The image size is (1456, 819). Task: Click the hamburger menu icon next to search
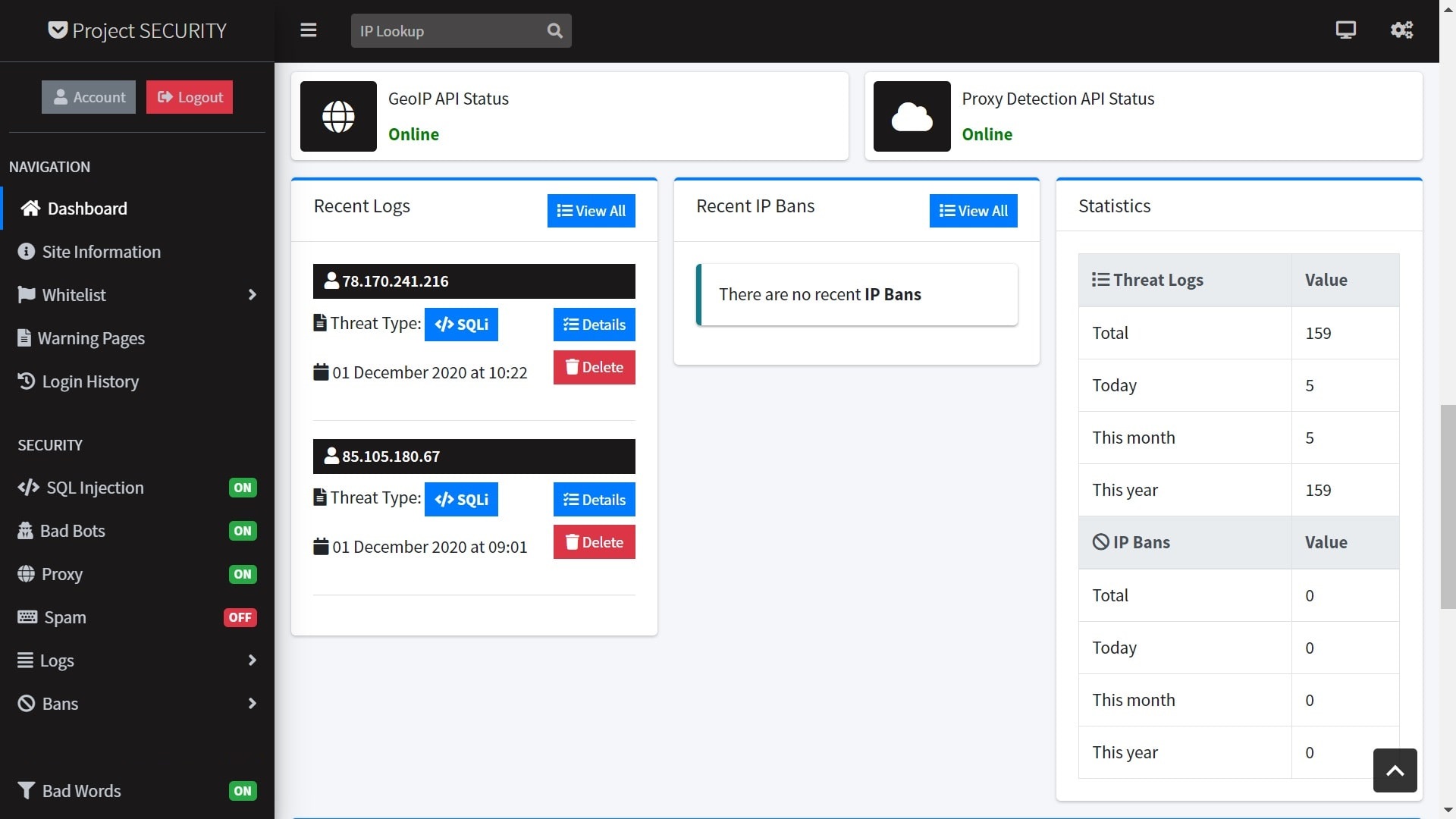click(x=309, y=30)
